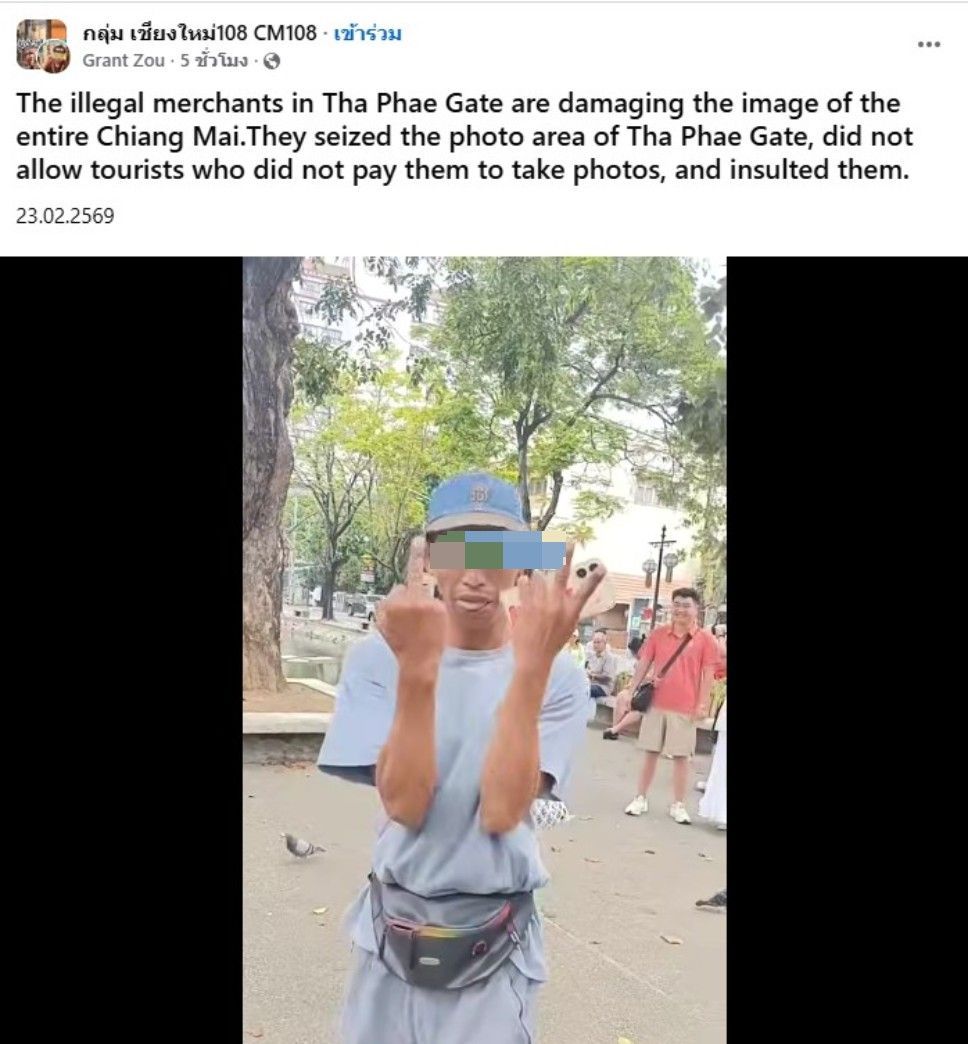Viewport: 968px width, 1044px height.
Task: Open group name เชียงใหม่108 CM108
Action: [200, 33]
